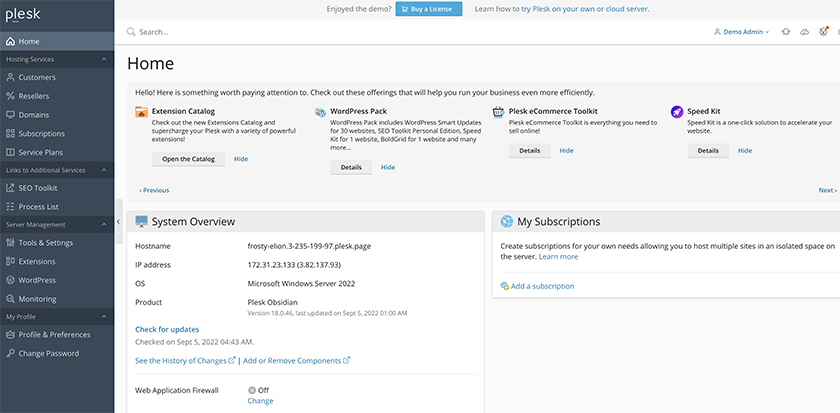This screenshot has width=840, height=413.
Task: Open Add or Remove Components
Action: (x=297, y=361)
